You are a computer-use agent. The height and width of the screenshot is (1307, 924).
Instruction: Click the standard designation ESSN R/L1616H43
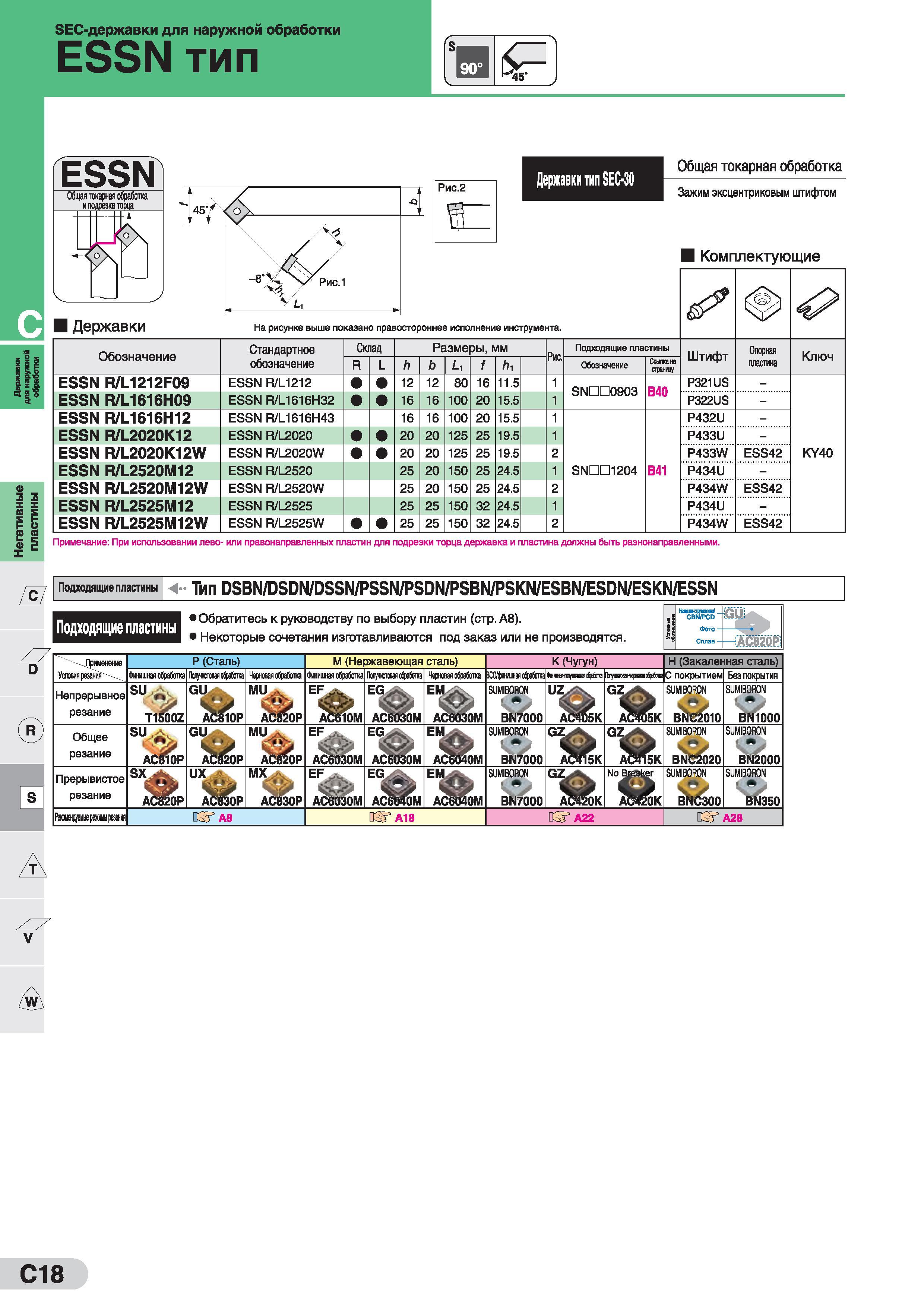tap(281, 418)
